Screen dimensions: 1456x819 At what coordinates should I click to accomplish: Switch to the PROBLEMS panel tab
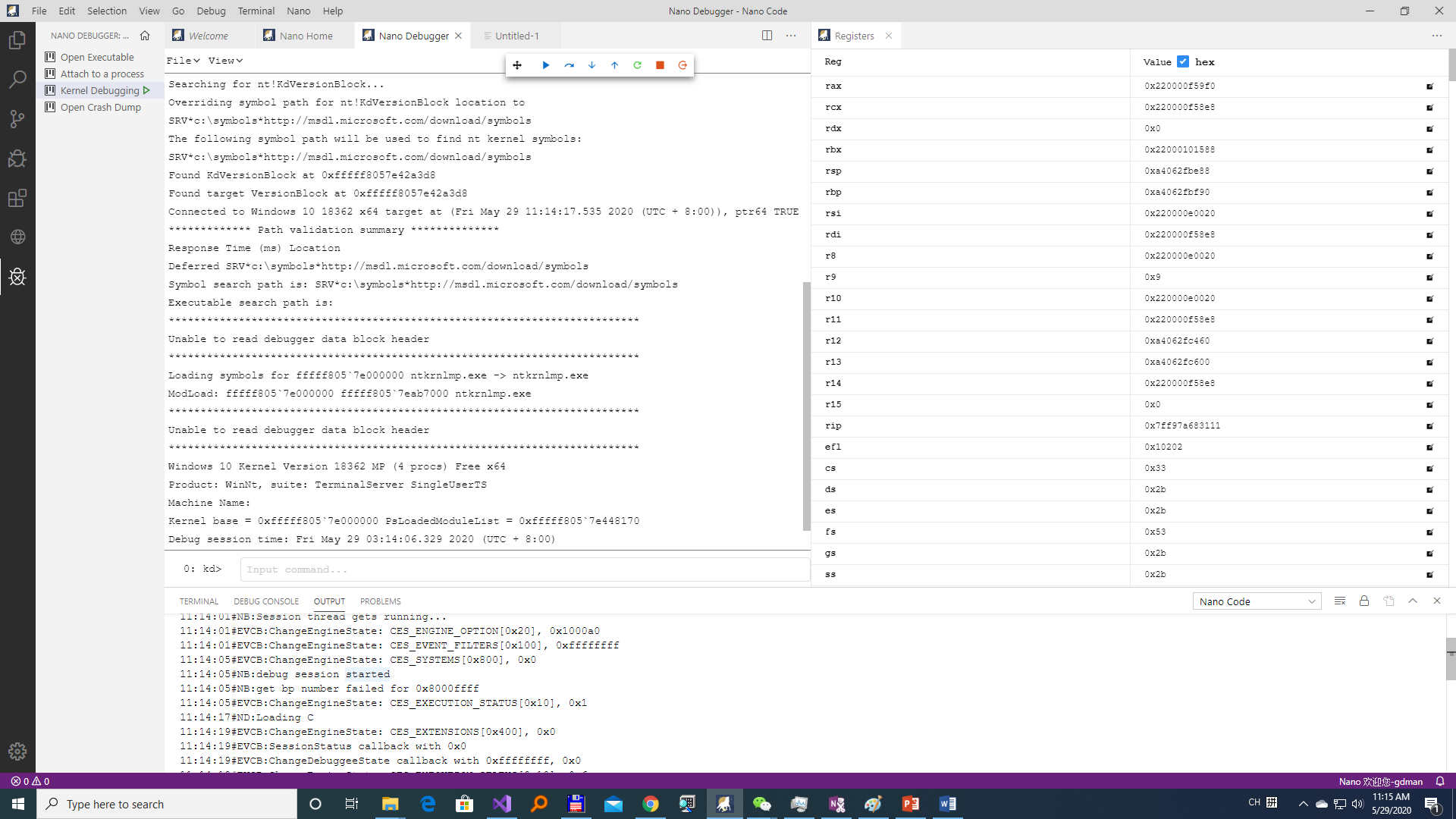[x=380, y=601]
